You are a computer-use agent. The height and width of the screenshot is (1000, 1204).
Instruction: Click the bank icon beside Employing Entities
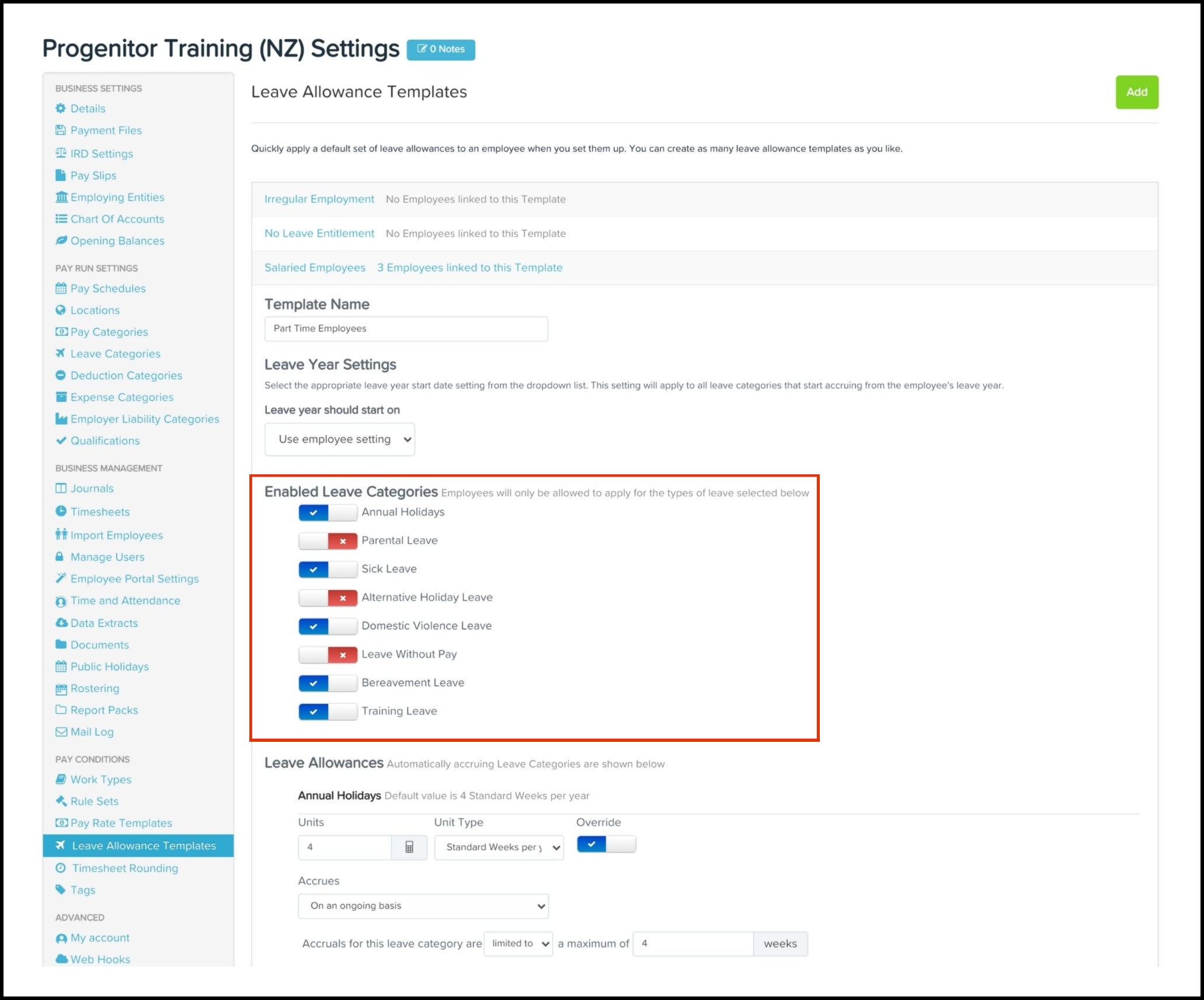pyautogui.click(x=61, y=197)
